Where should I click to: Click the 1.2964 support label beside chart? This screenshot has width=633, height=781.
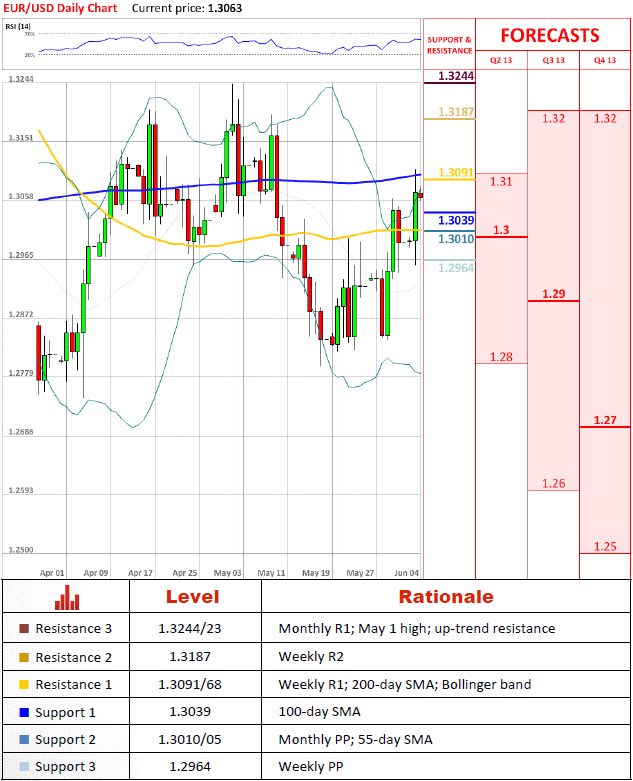(456, 268)
